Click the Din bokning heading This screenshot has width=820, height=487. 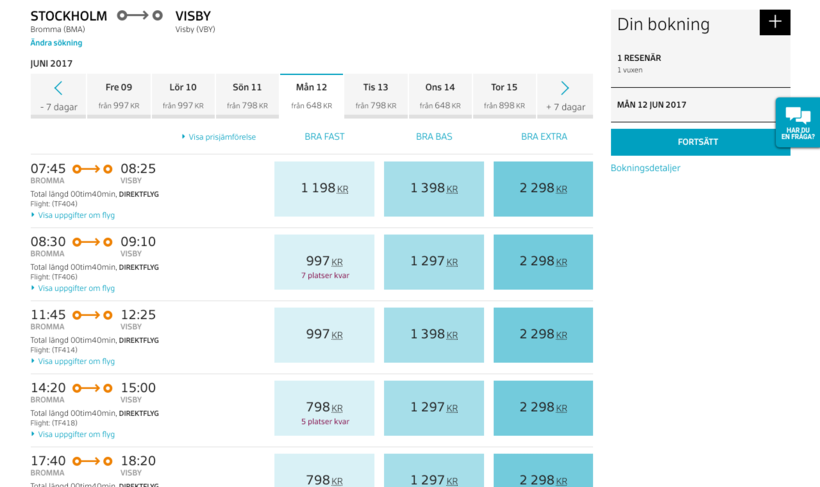coord(663,25)
